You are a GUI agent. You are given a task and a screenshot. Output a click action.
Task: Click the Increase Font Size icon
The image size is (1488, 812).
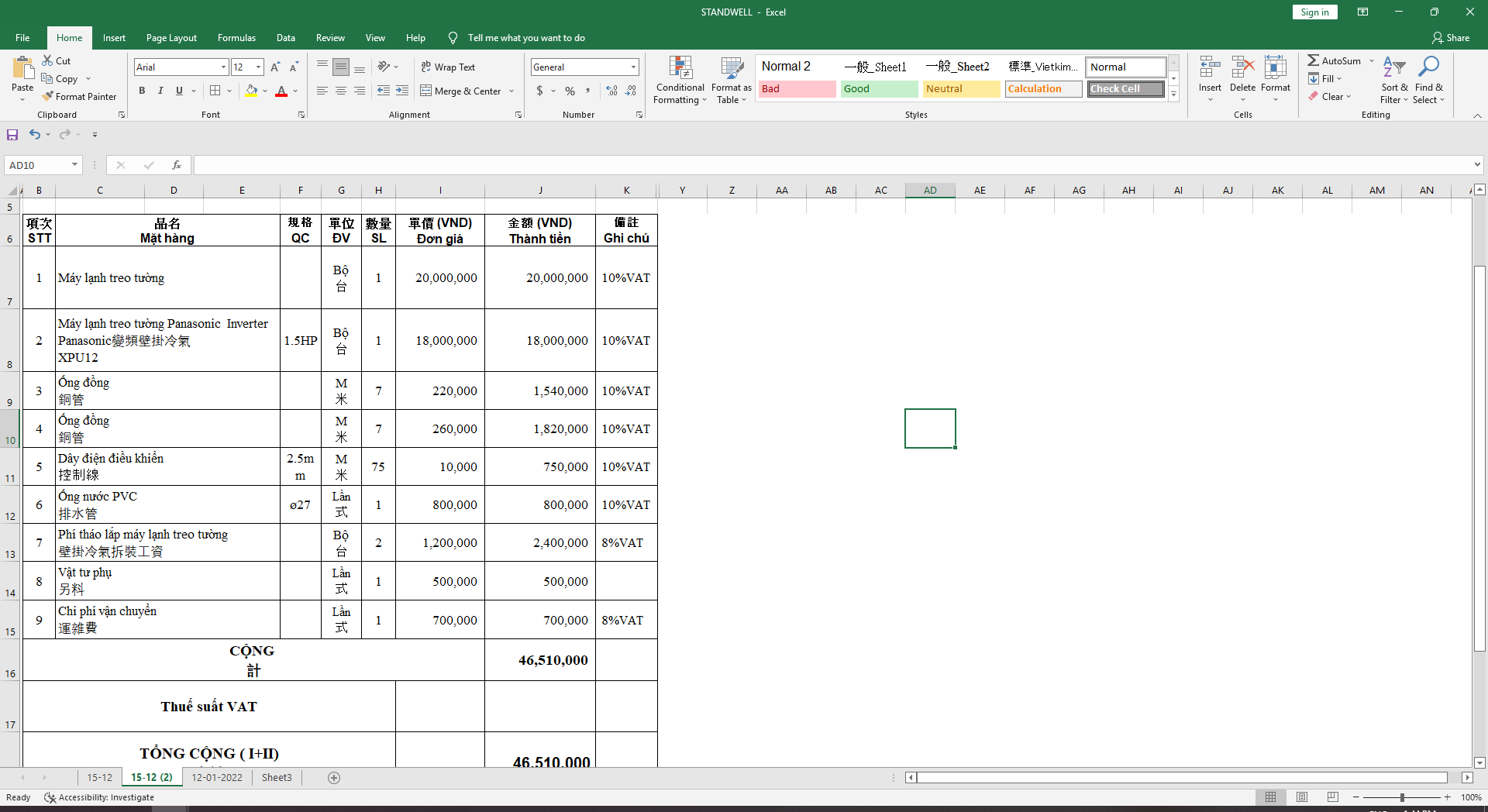pyautogui.click(x=275, y=67)
